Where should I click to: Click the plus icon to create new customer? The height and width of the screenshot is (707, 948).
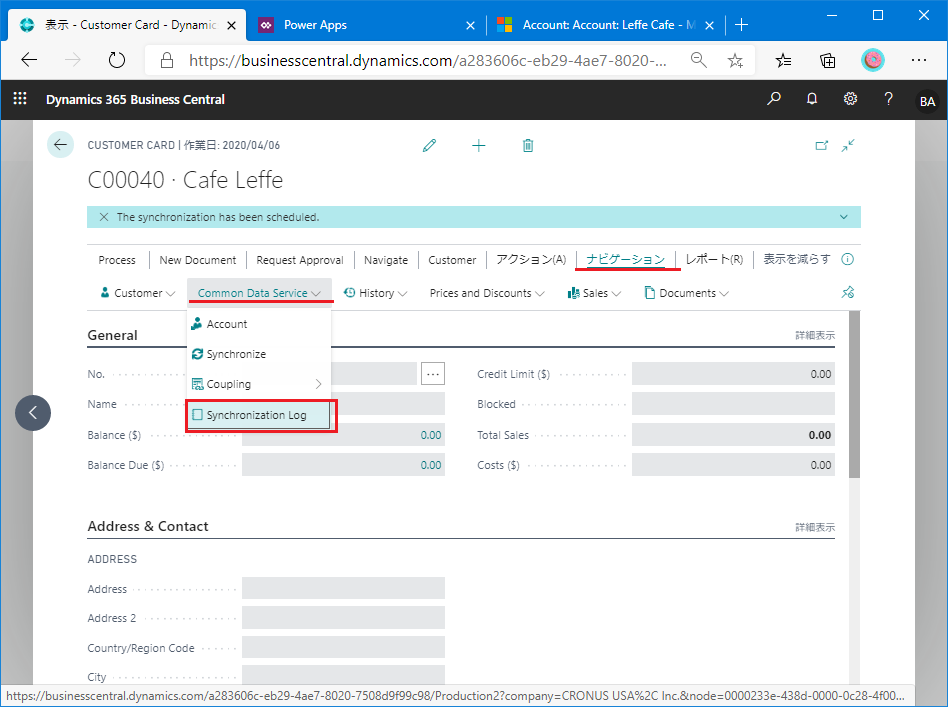[x=478, y=145]
